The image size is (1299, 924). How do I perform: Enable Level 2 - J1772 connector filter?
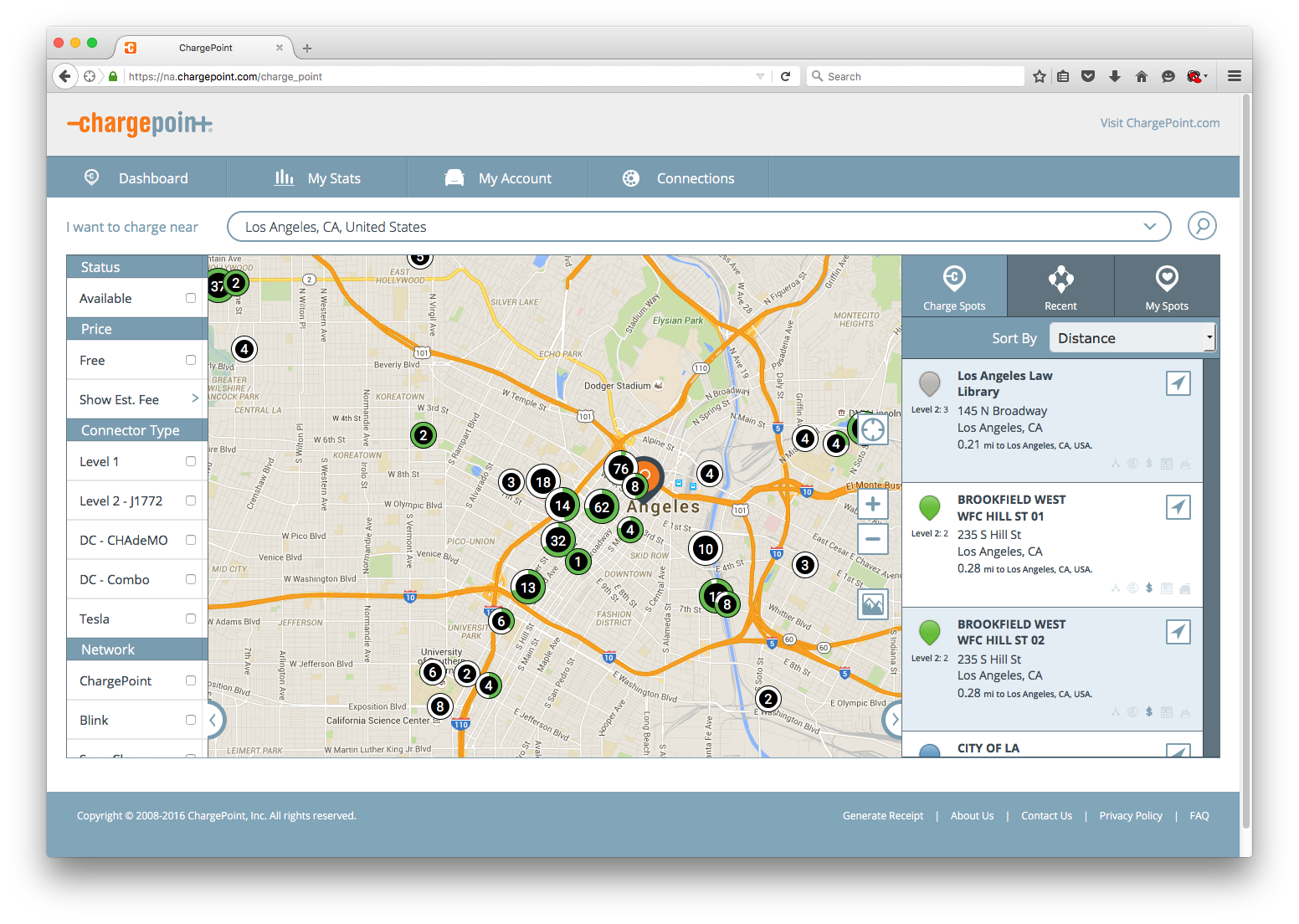pyautogui.click(x=191, y=501)
